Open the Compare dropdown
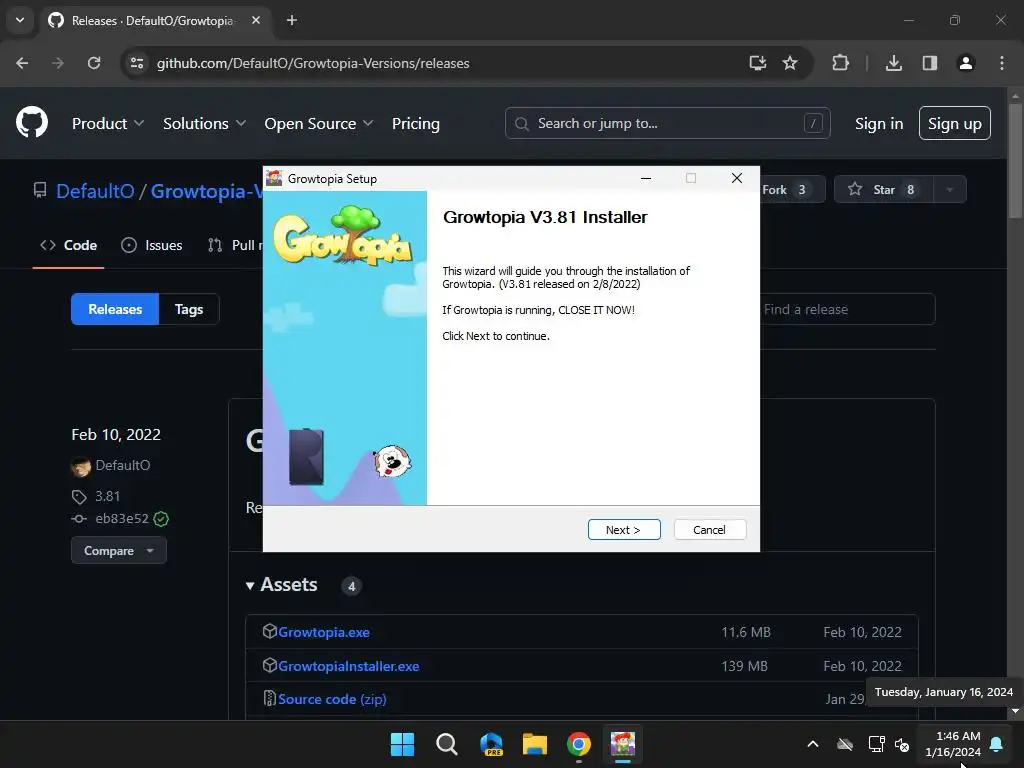Screen dimensions: 1024x768 (119, 551)
